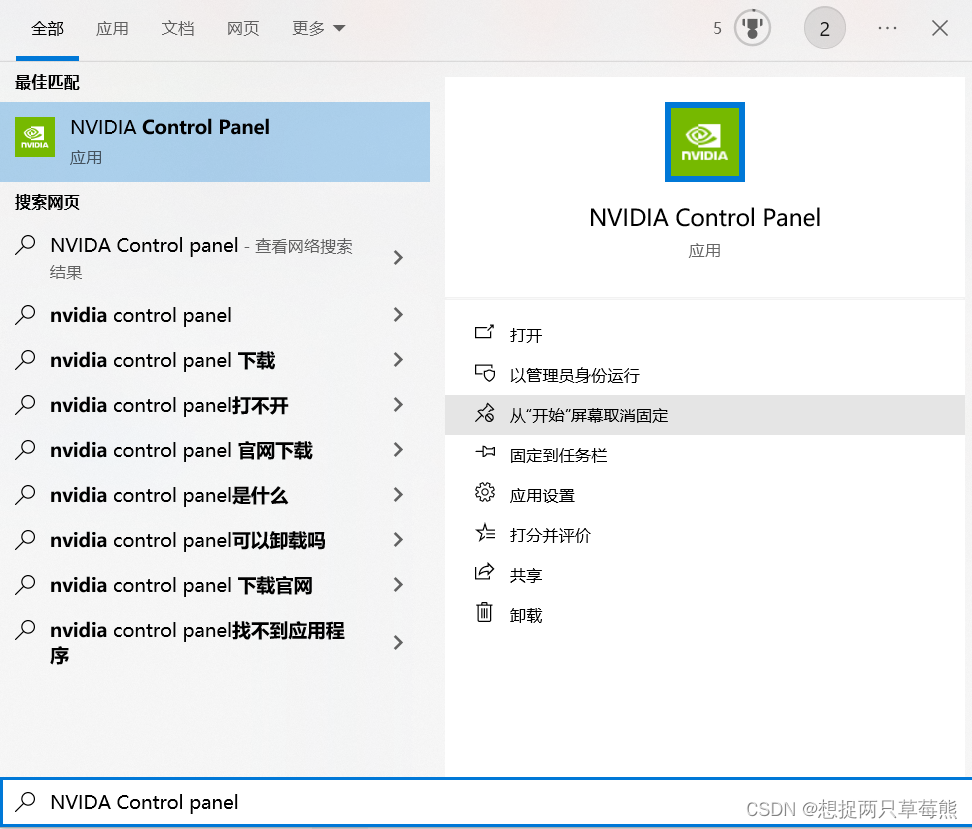Click 'NVIDIA Control Panel' title in details pane
This screenshot has width=972, height=829.
click(705, 218)
